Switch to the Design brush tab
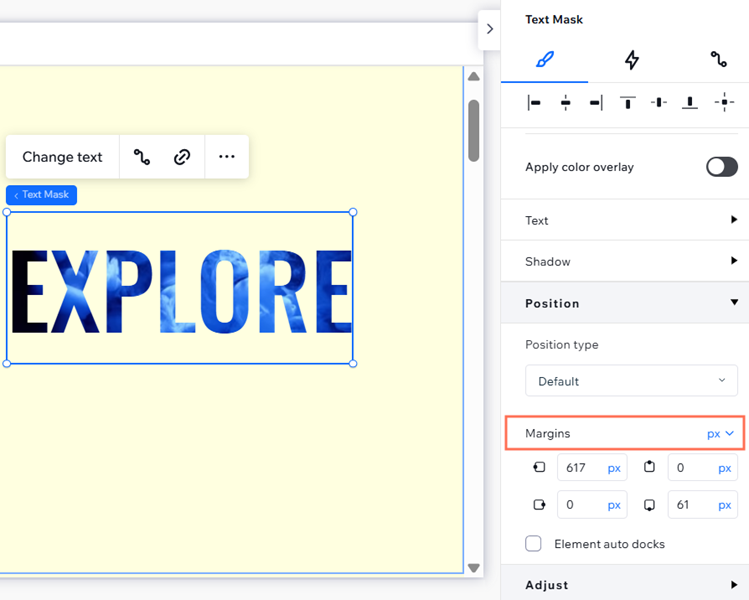This screenshot has height=600, width=749. point(544,60)
